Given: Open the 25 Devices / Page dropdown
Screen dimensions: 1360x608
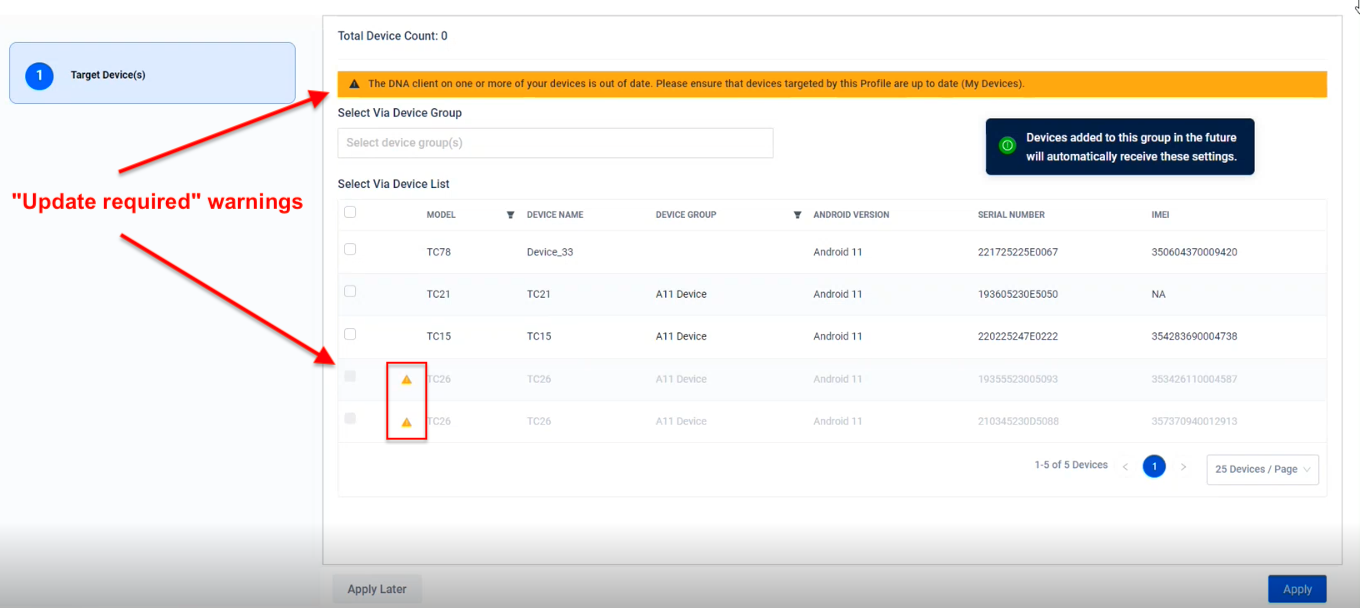Looking at the screenshot, I should point(1263,469).
